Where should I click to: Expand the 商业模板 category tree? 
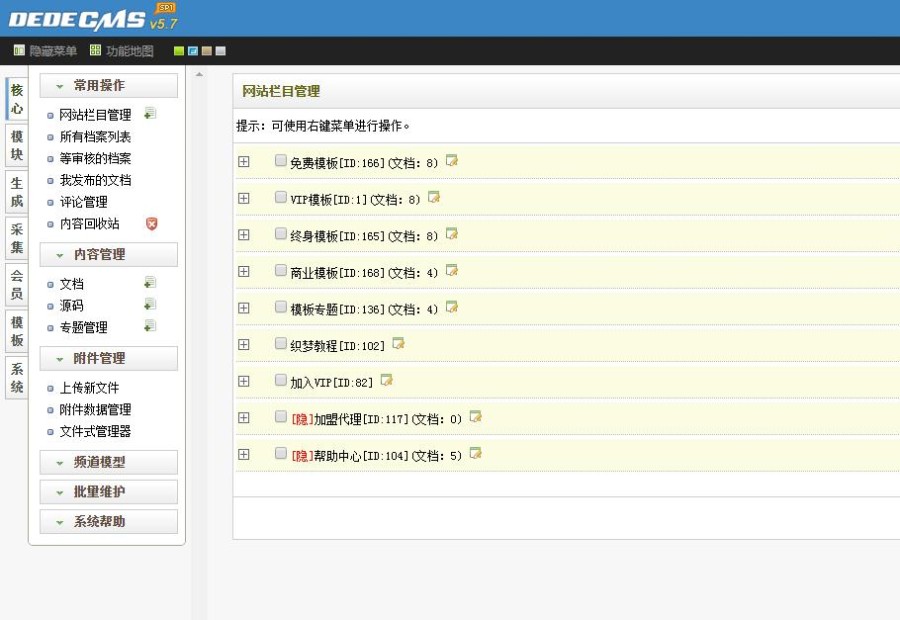[244, 271]
